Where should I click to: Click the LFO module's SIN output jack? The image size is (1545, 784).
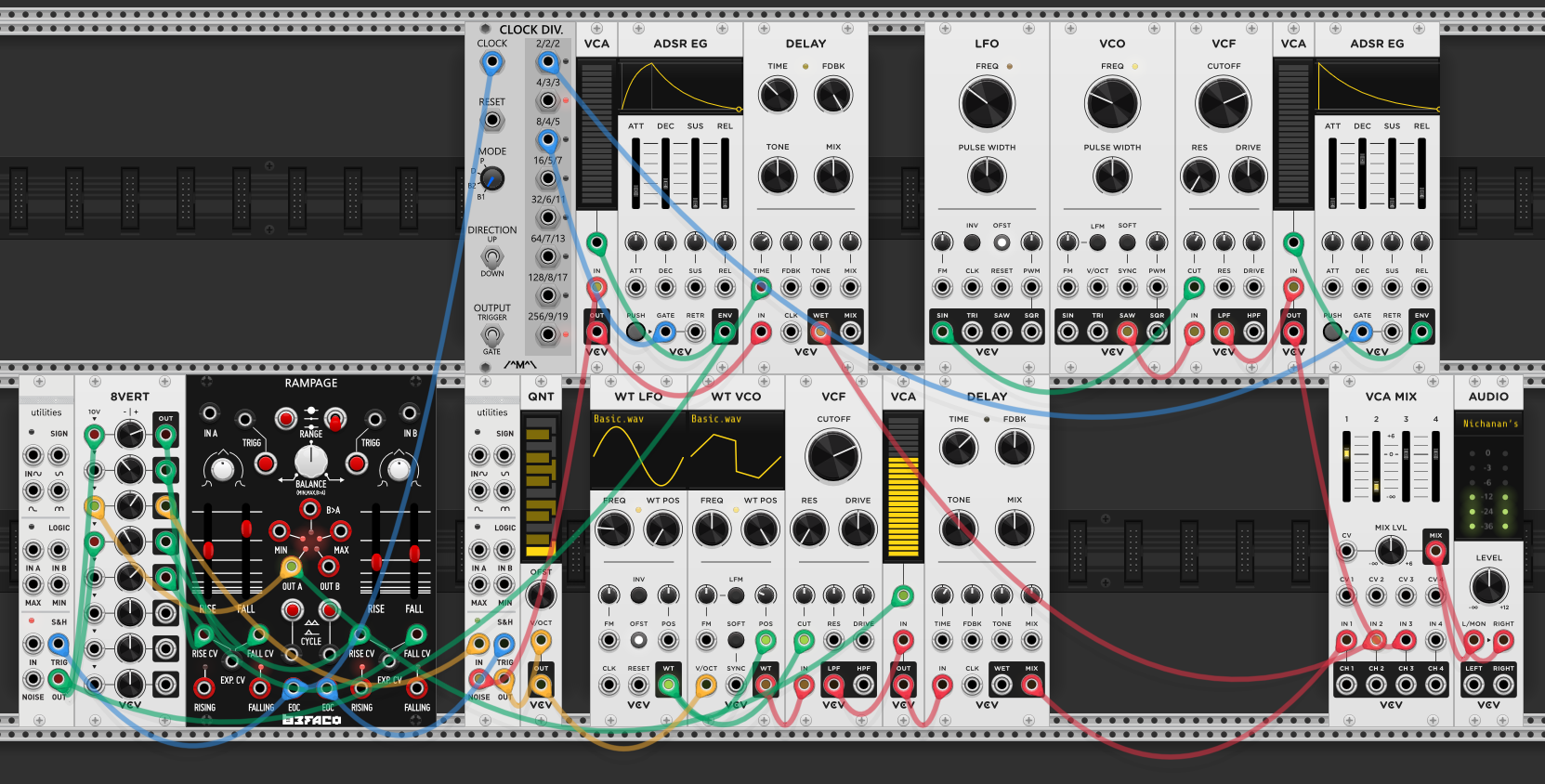click(x=942, y=332)
